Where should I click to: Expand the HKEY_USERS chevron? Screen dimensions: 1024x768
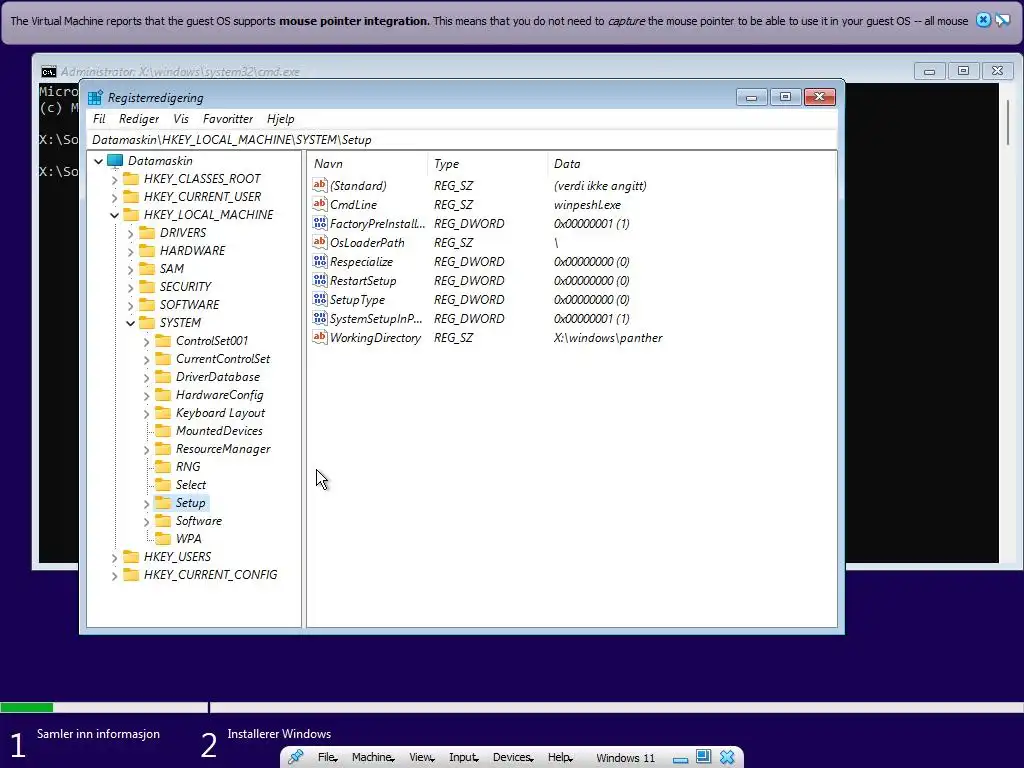115,558
